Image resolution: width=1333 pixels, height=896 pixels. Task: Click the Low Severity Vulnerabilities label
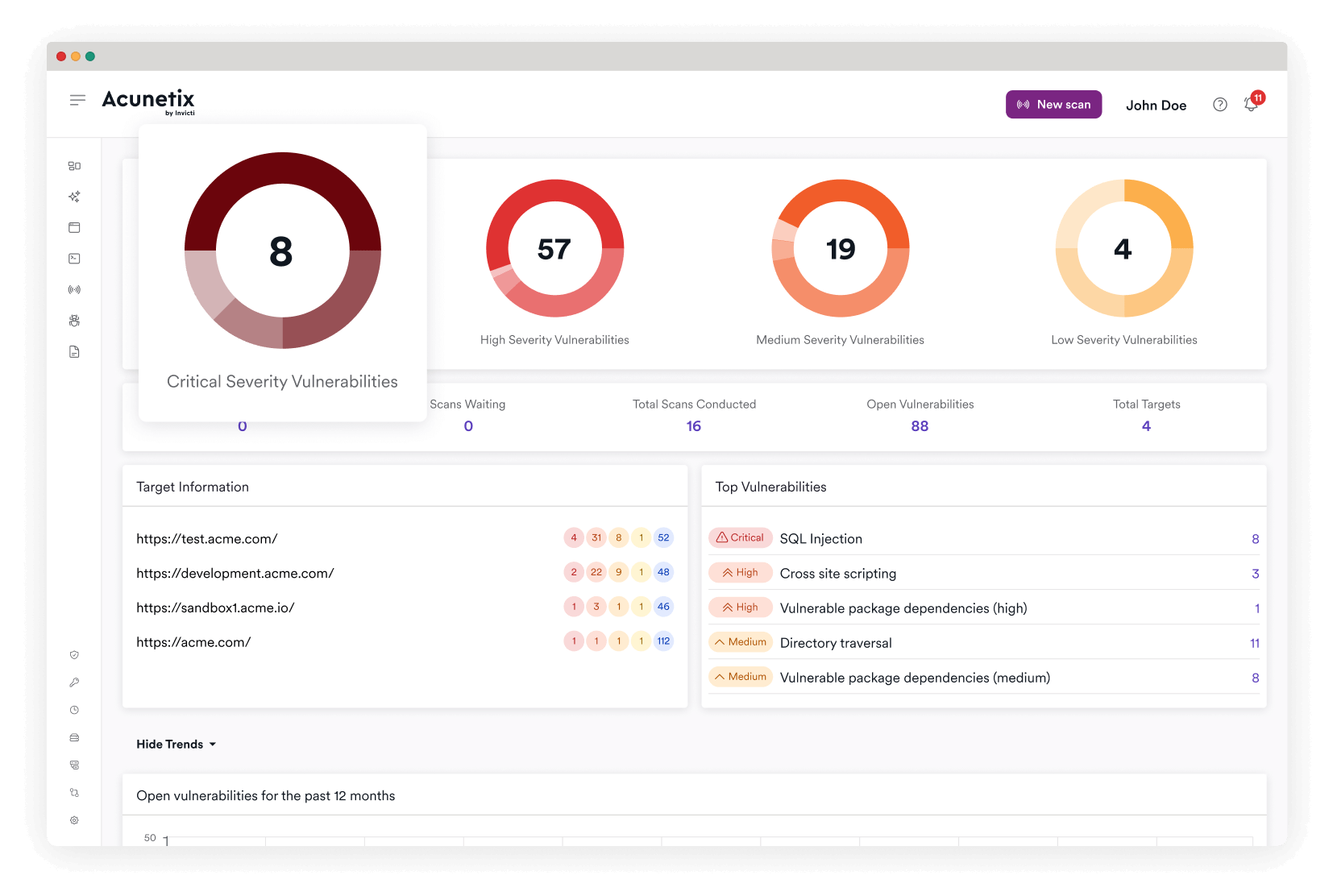point(1124,340)
